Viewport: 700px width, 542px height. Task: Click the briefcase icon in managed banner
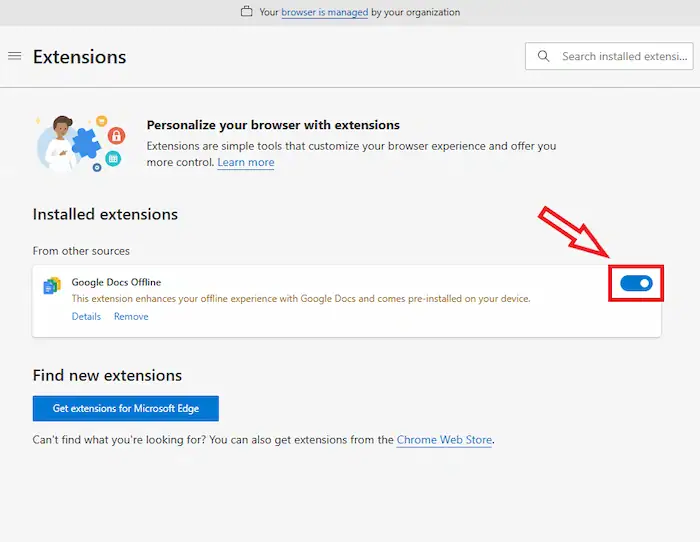click(x=246, y=12)
